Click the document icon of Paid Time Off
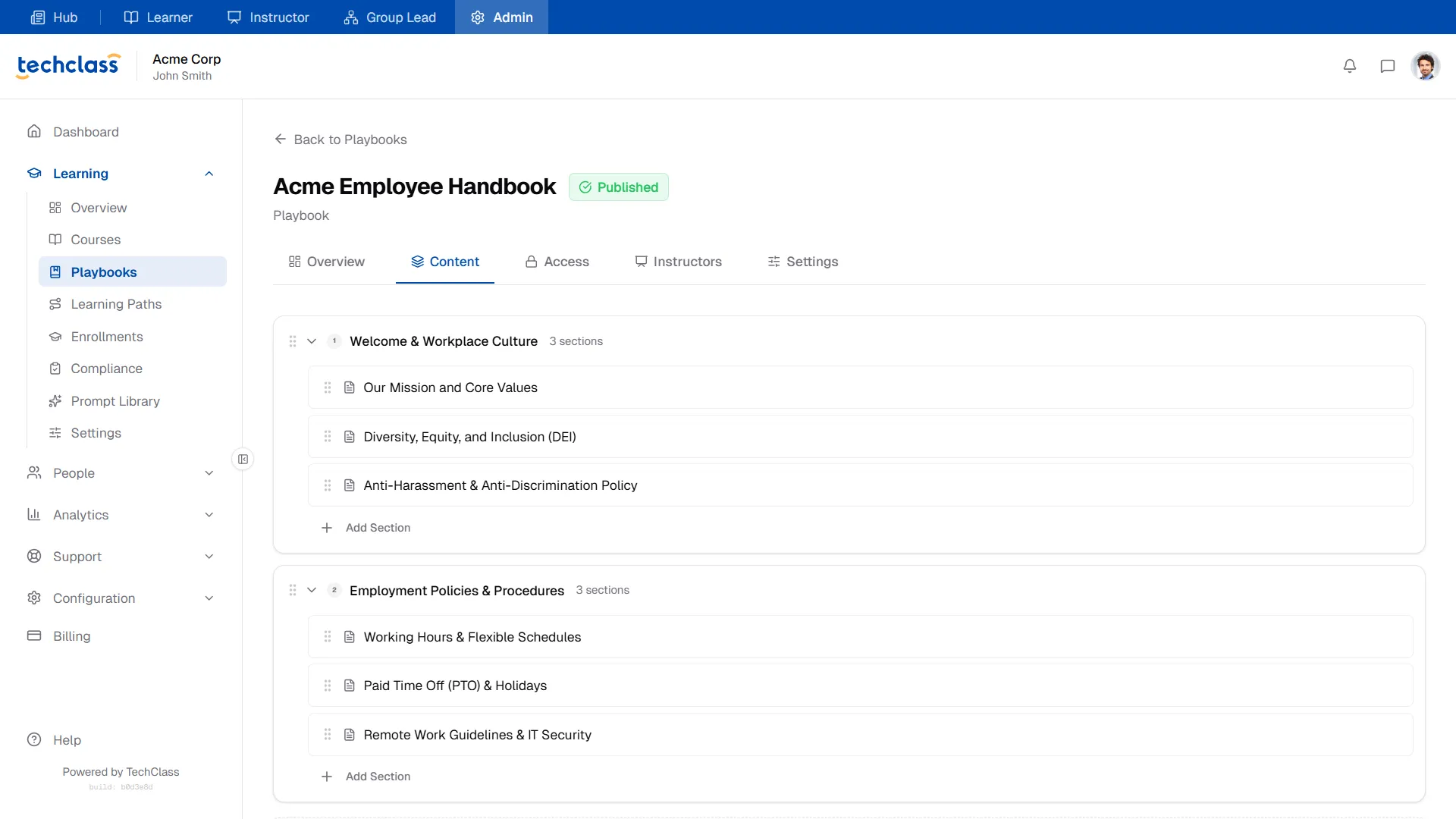Screen dimensions: 1456x819 click(x=350, y=686)
